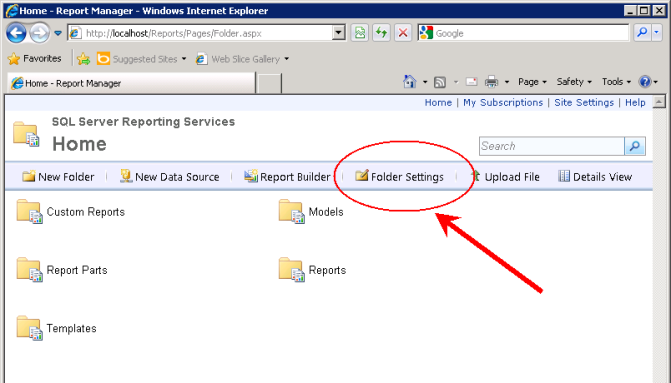Click the red Stop loading icon
The width and height of the screenshot is (671, 383).
tap(403, 33)
